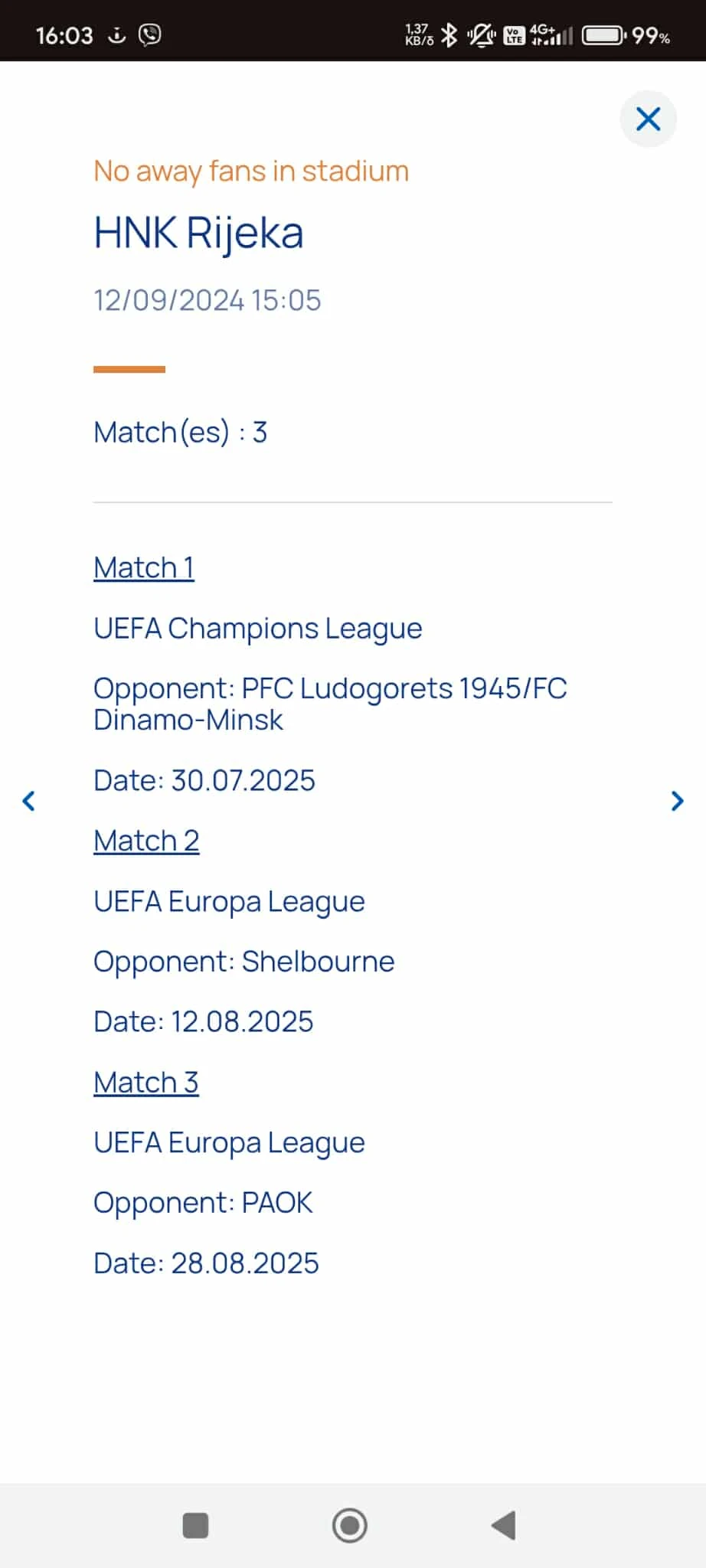Close the HNK Rijeka details popup
Image resolution: width=706 pixels, height=1568 pixels.
(648, 119)
